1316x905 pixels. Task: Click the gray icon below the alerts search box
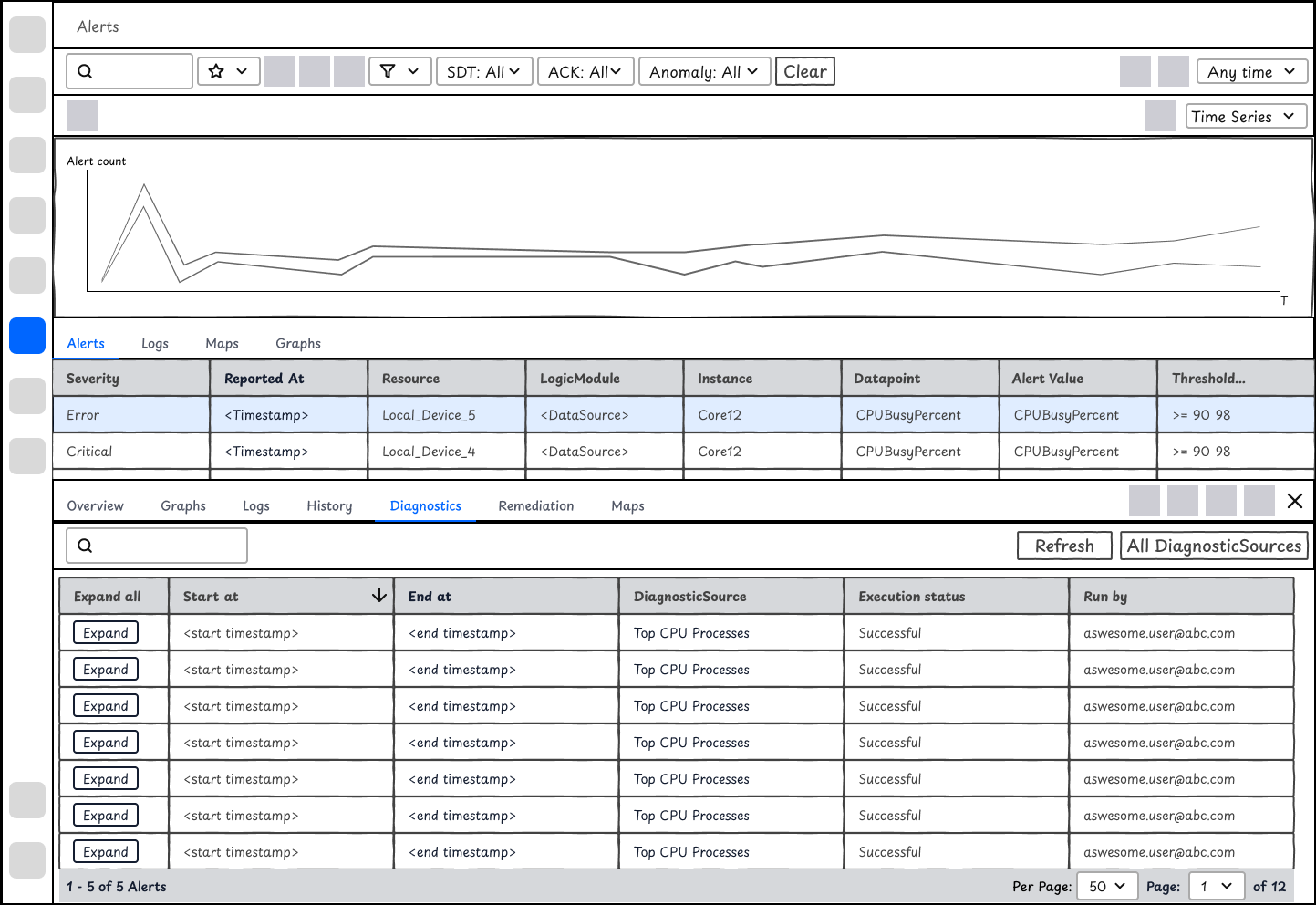[82, 116]
